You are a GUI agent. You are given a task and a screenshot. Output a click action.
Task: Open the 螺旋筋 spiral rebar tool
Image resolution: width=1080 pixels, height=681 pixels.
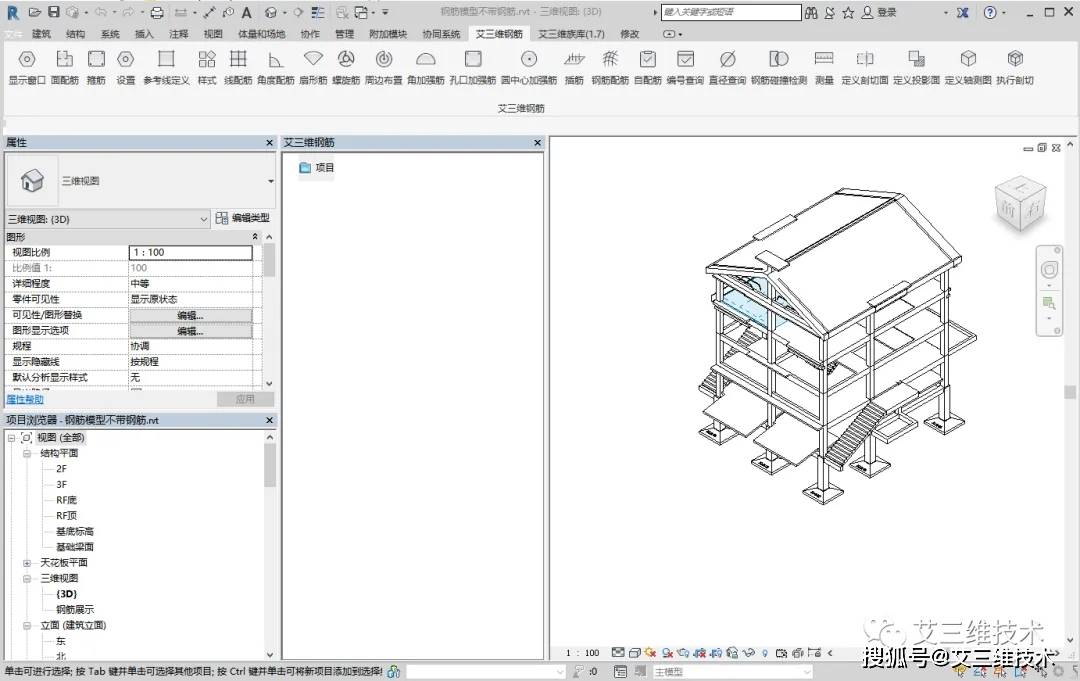pos(346,61)
